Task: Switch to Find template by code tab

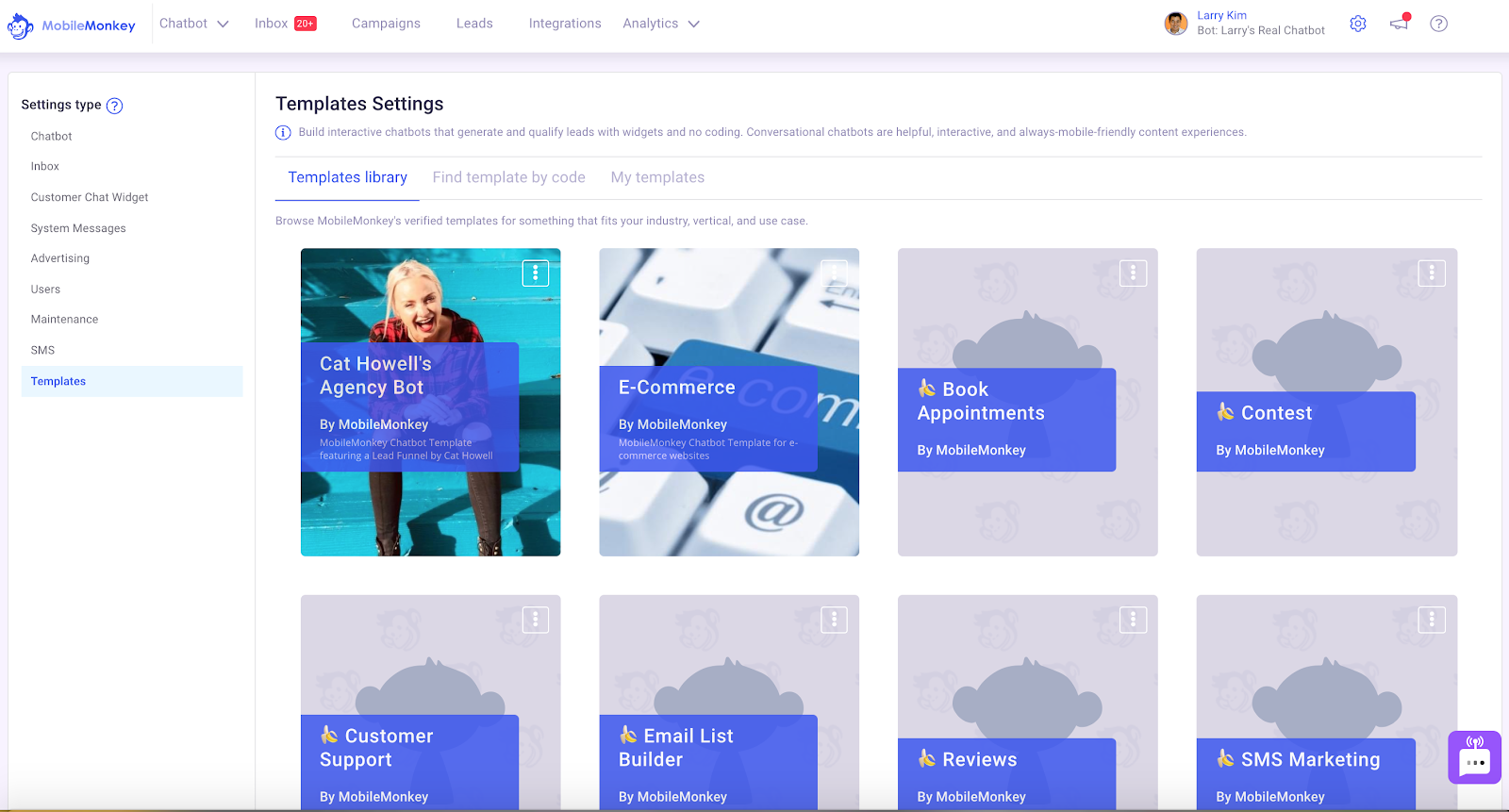Action: [x=509, y=177]
